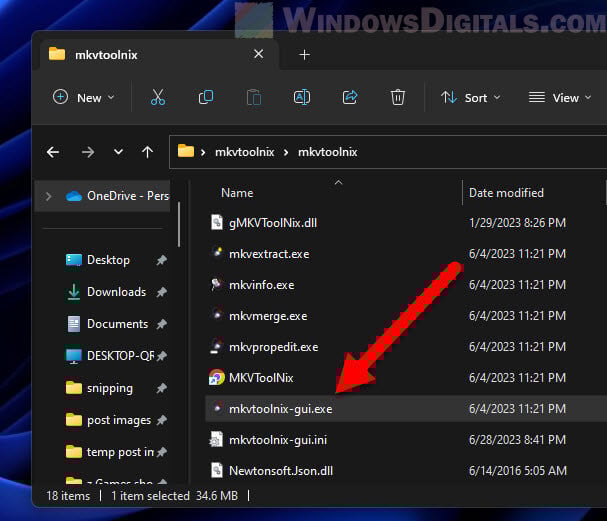Expand breadcrumb chevron after folder icon
The image size is (607, 521).
(203, 153)
